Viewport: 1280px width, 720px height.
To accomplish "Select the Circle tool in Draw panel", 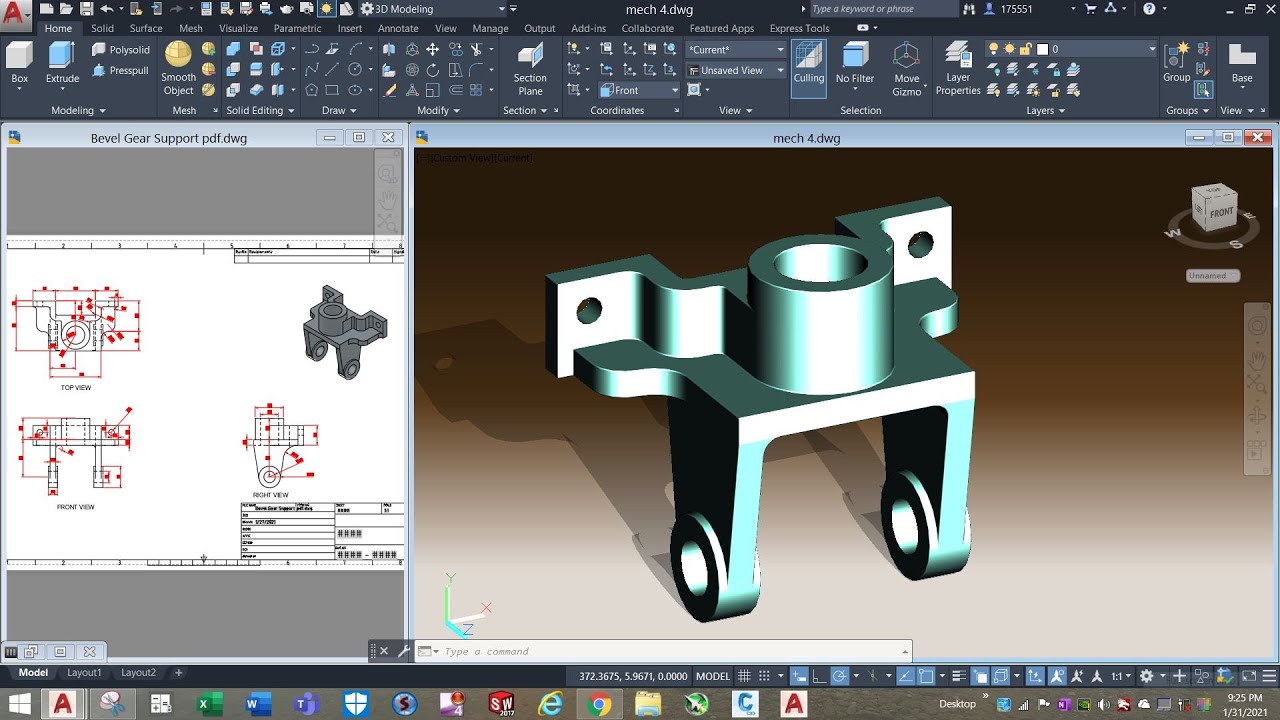I will click(355, 70).
